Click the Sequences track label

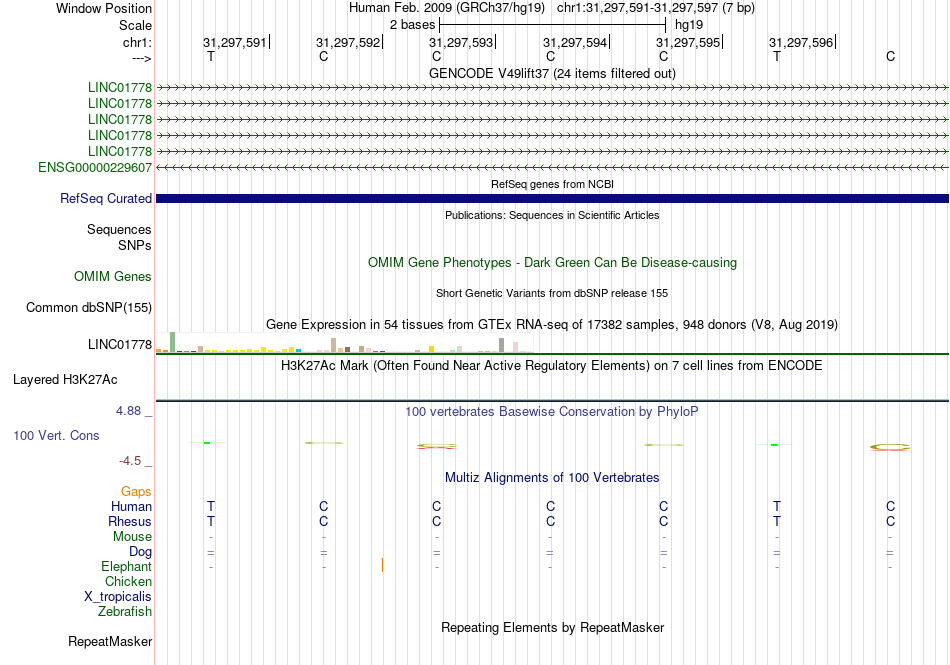pyautogui.click(x=119, y=230)
